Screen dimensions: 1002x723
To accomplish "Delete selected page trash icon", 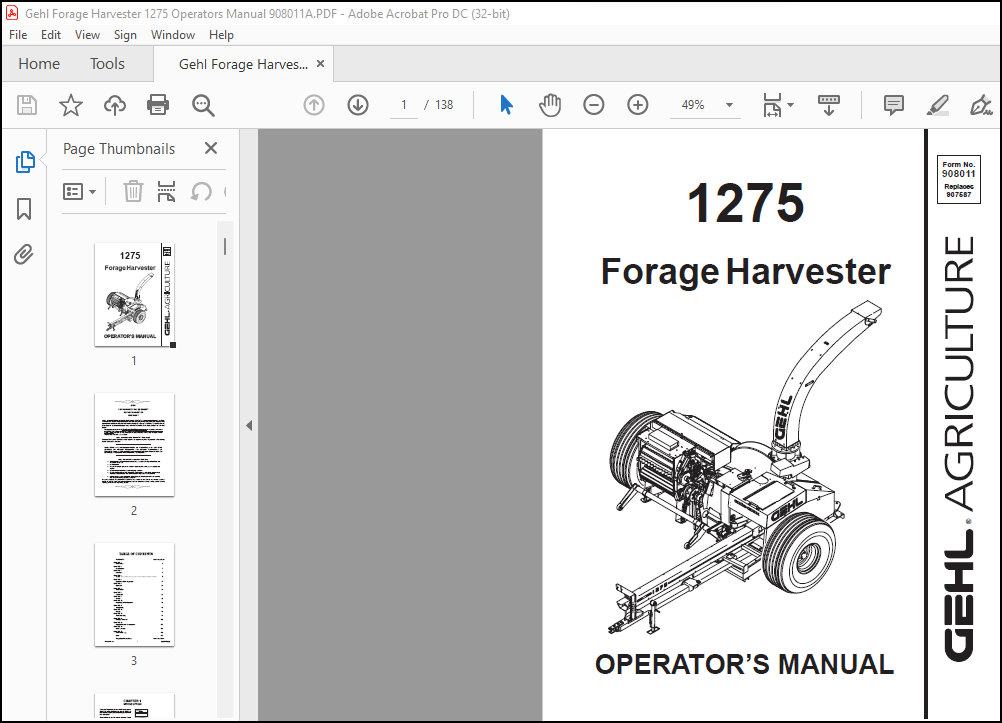I will (133, 191).
